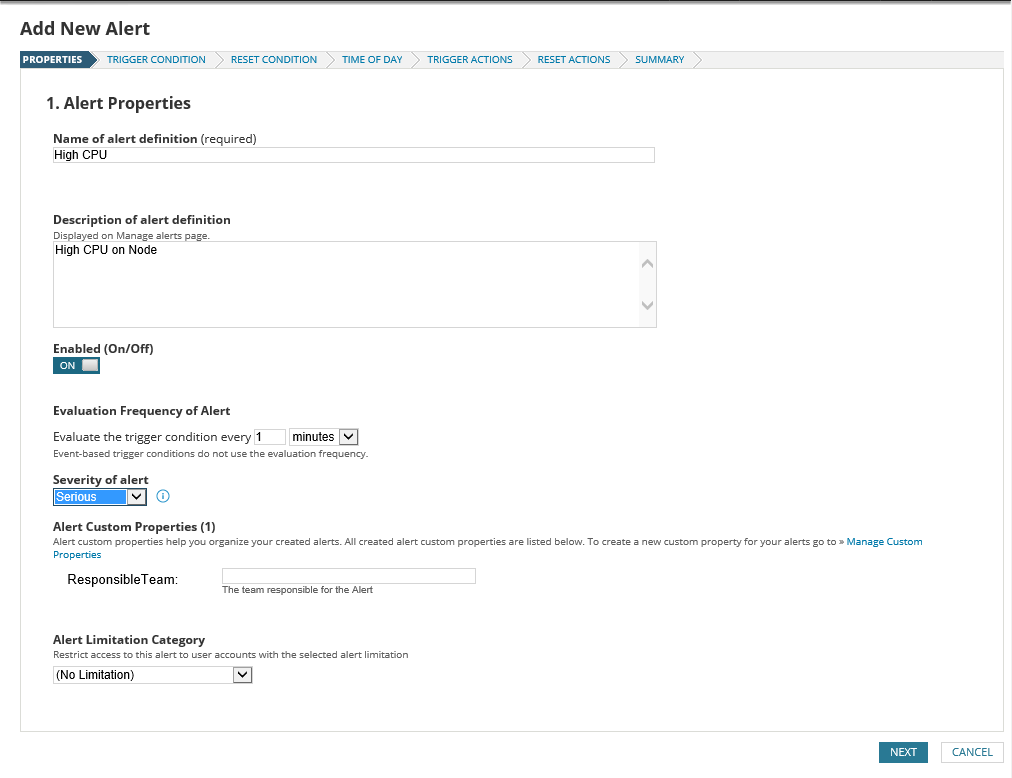Screen dimensions: 1012x778
Task: Open the Alert Limitation Category dropdown
Action: click(152, 675)
